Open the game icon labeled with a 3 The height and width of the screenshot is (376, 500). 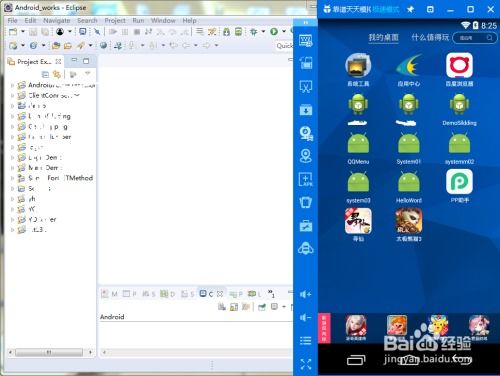(409, 221)
